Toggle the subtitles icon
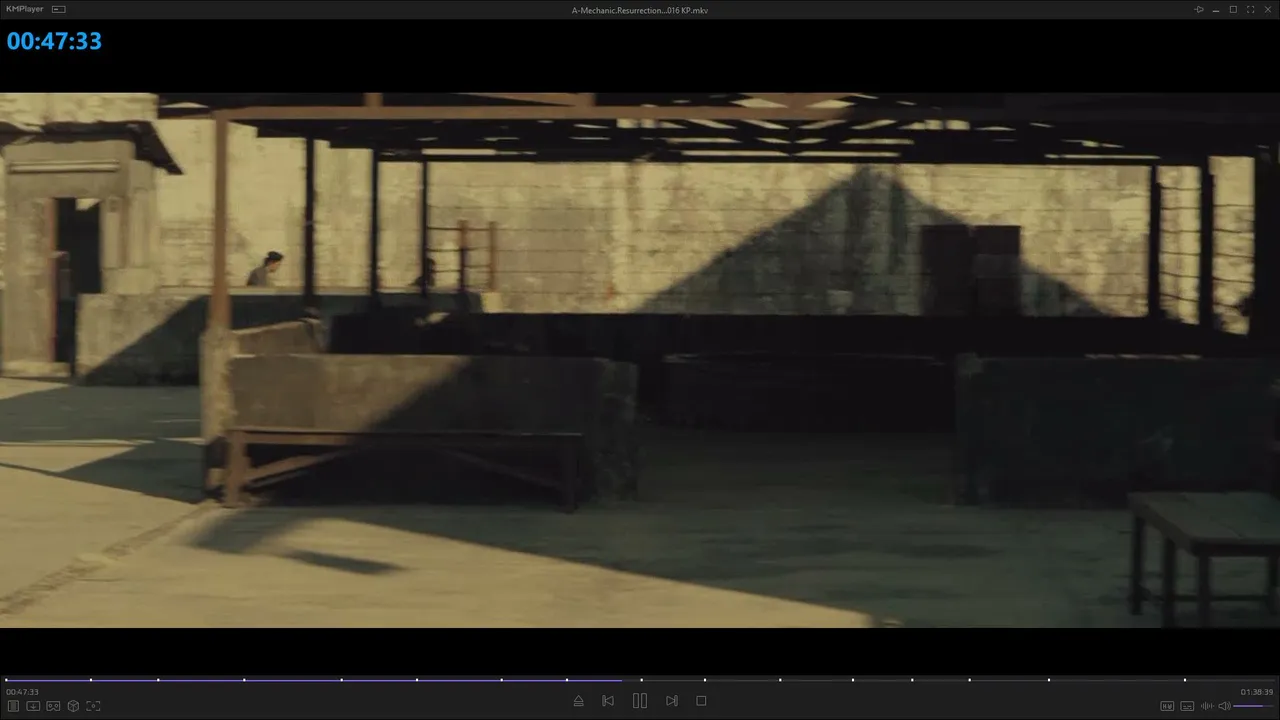Viewport: 1280px width, 720px height. tap(1187, 706)
